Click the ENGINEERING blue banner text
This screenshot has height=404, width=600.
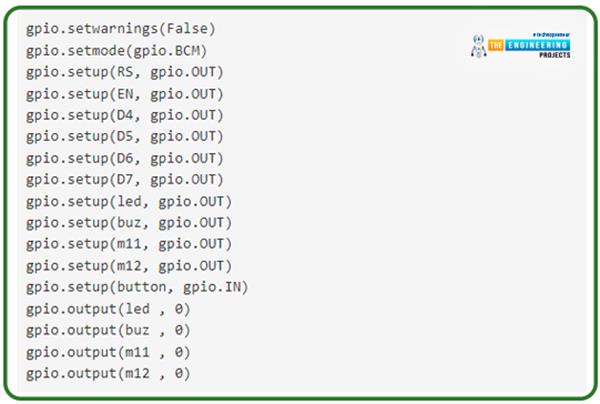pyautogui.click(x=537, y=45)
